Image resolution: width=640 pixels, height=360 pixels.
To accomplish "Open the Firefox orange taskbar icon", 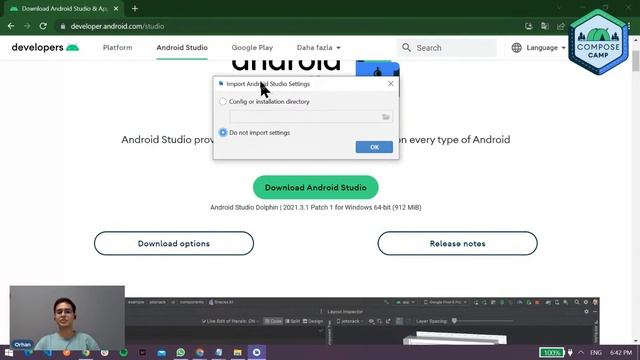I will click(67, 352).
